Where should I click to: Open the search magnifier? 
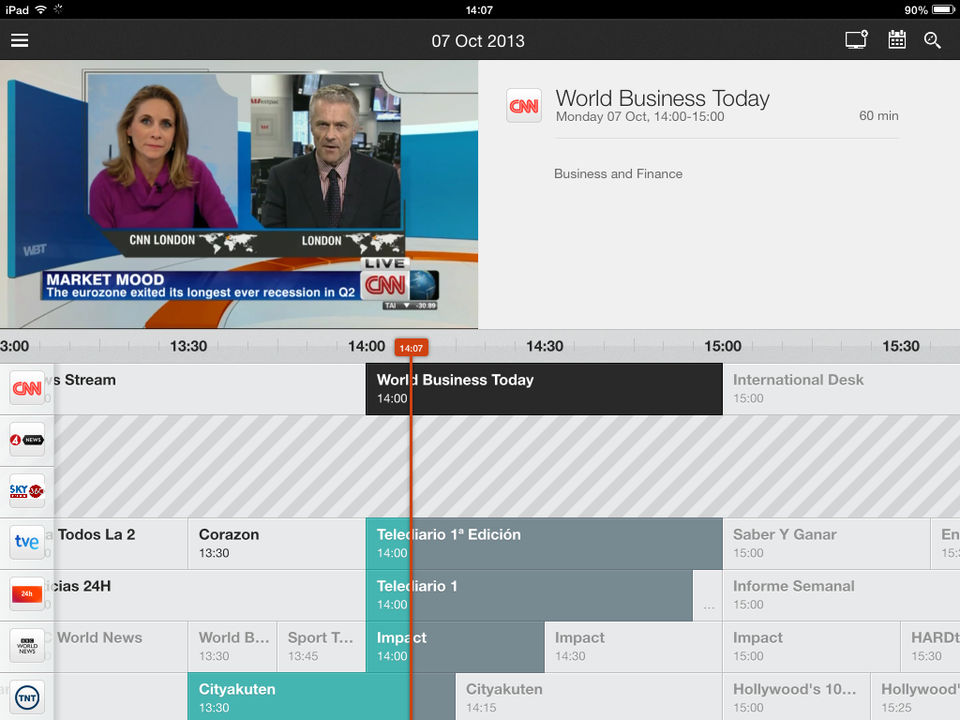coord(932,40)
